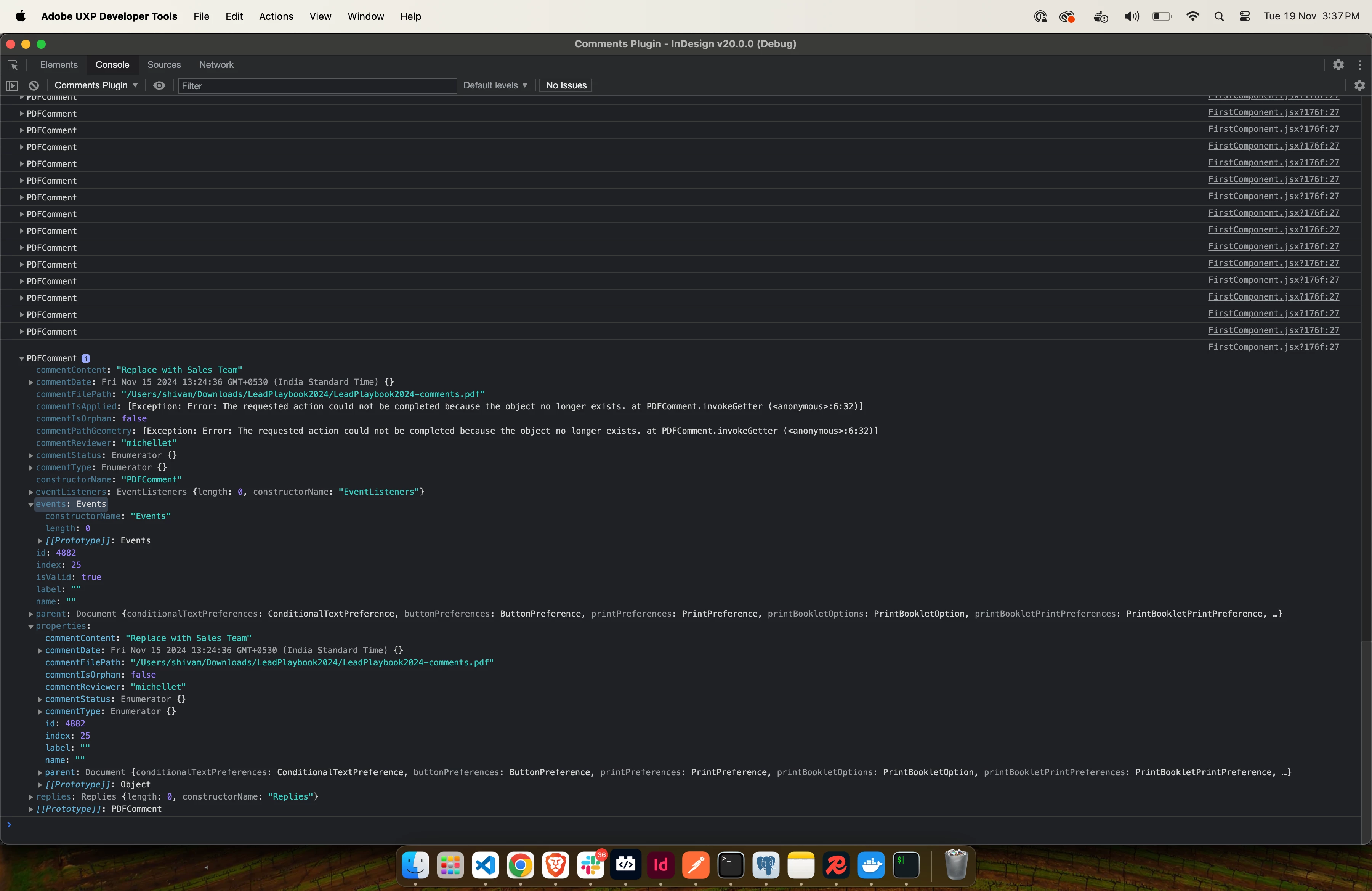Click the info badge beside expanded PDFComment

pos(85,359)
